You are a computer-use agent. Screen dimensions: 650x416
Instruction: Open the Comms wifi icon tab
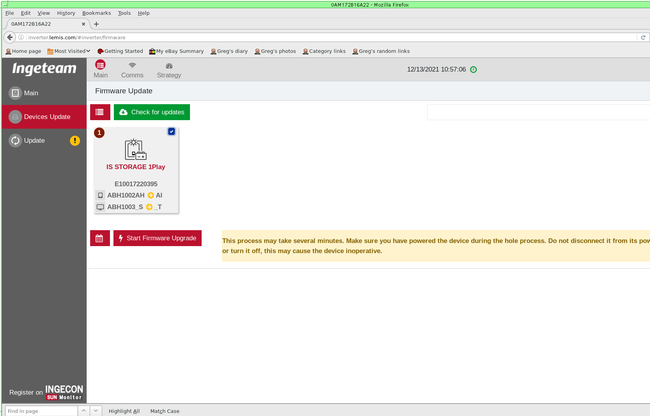tap(132, 66)
